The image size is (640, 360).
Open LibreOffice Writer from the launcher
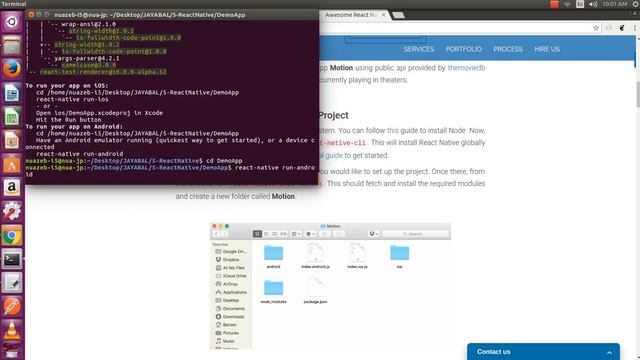point(12,93)
